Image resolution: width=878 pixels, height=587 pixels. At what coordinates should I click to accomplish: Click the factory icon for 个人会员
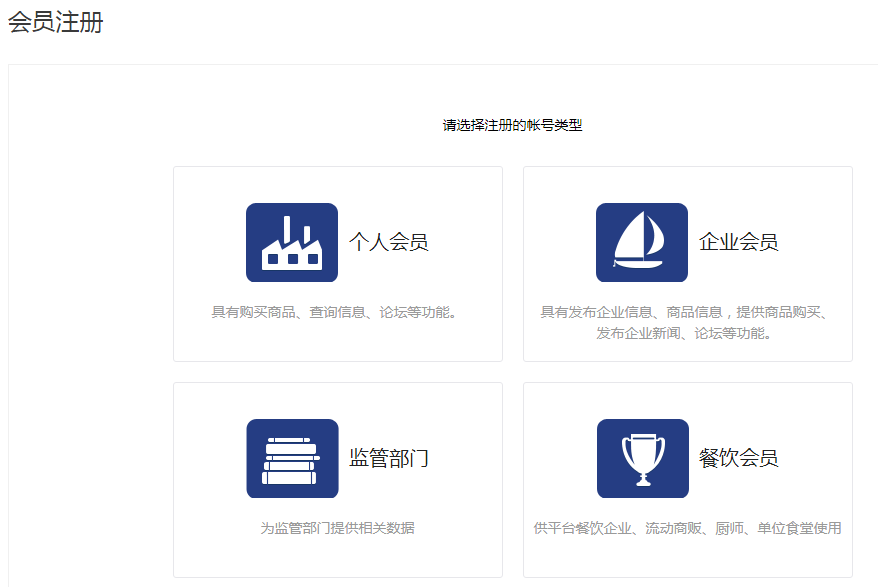click(x=292, y=243)
